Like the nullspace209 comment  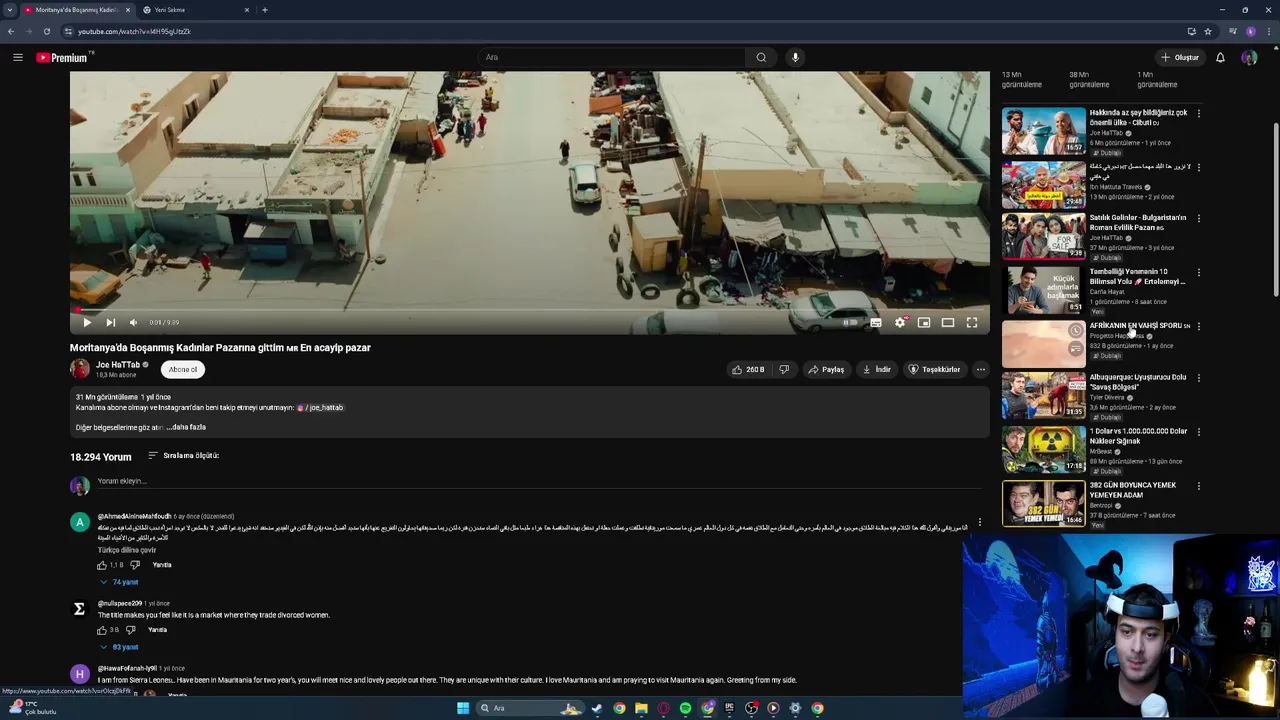click(x=101, y=630)
